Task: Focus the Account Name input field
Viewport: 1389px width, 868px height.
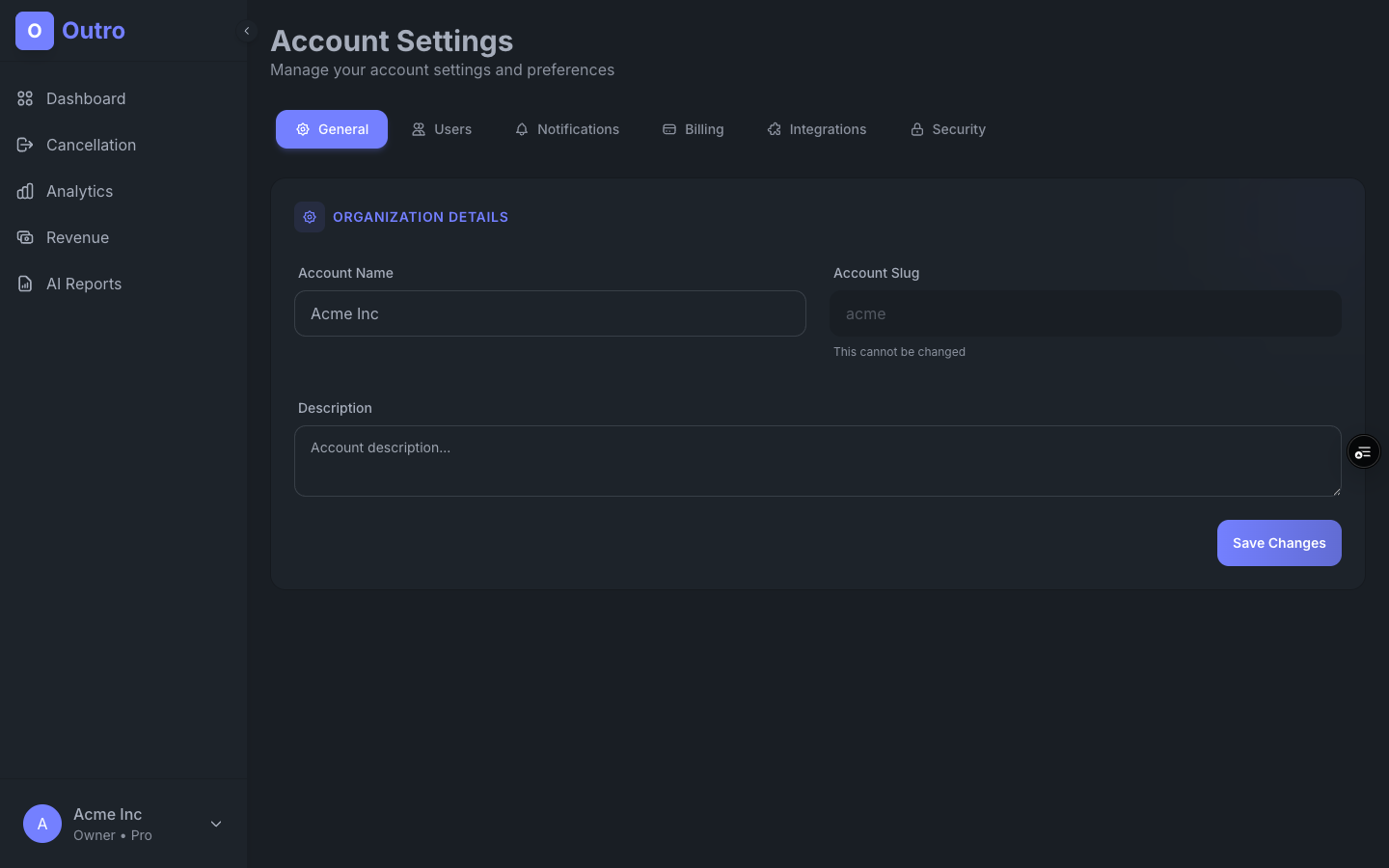Action: click(x=550, y=313)
